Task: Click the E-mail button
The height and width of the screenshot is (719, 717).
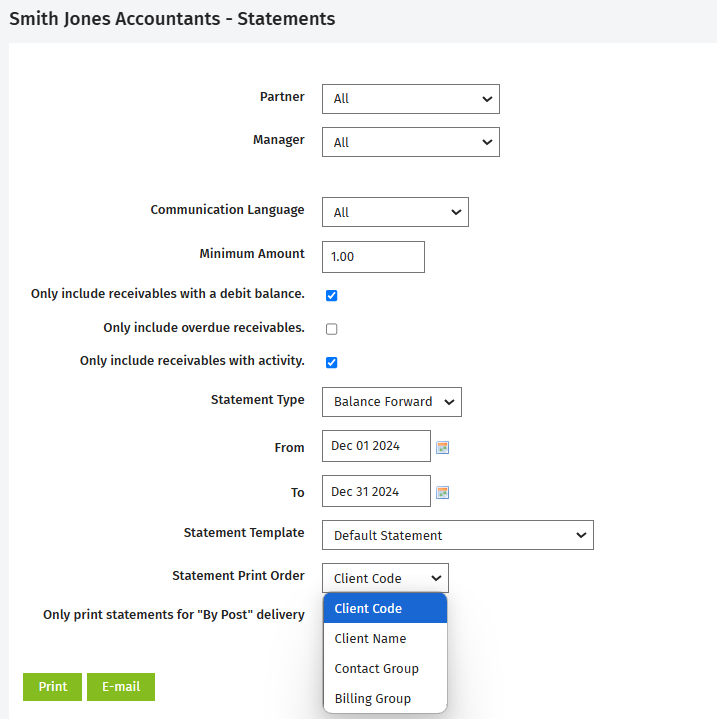Action: 121,686
